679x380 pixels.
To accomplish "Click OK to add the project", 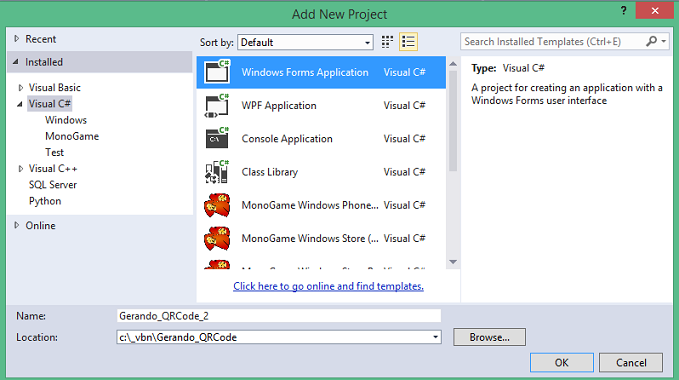I will [562, 362].
